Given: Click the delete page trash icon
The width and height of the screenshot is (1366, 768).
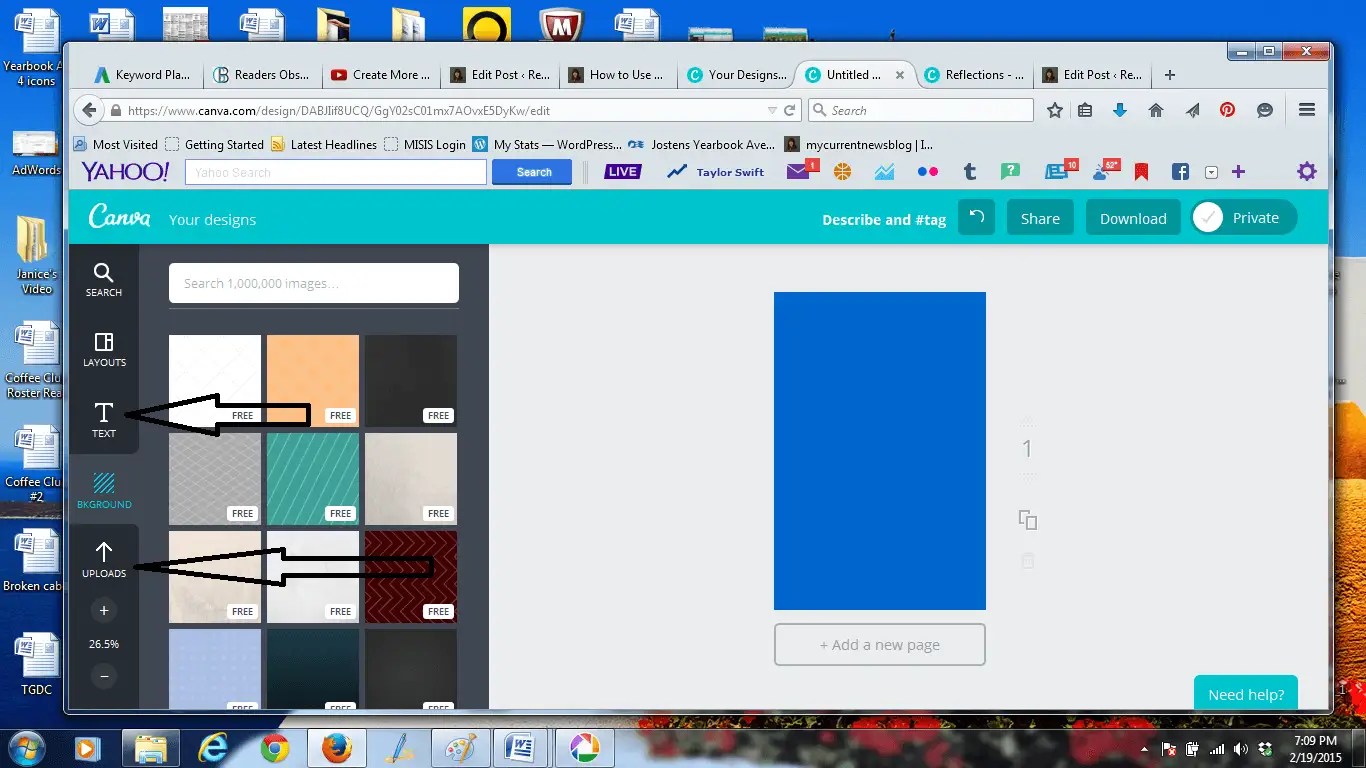Looking at the screenshot, I should click(x=1027, y=561).
